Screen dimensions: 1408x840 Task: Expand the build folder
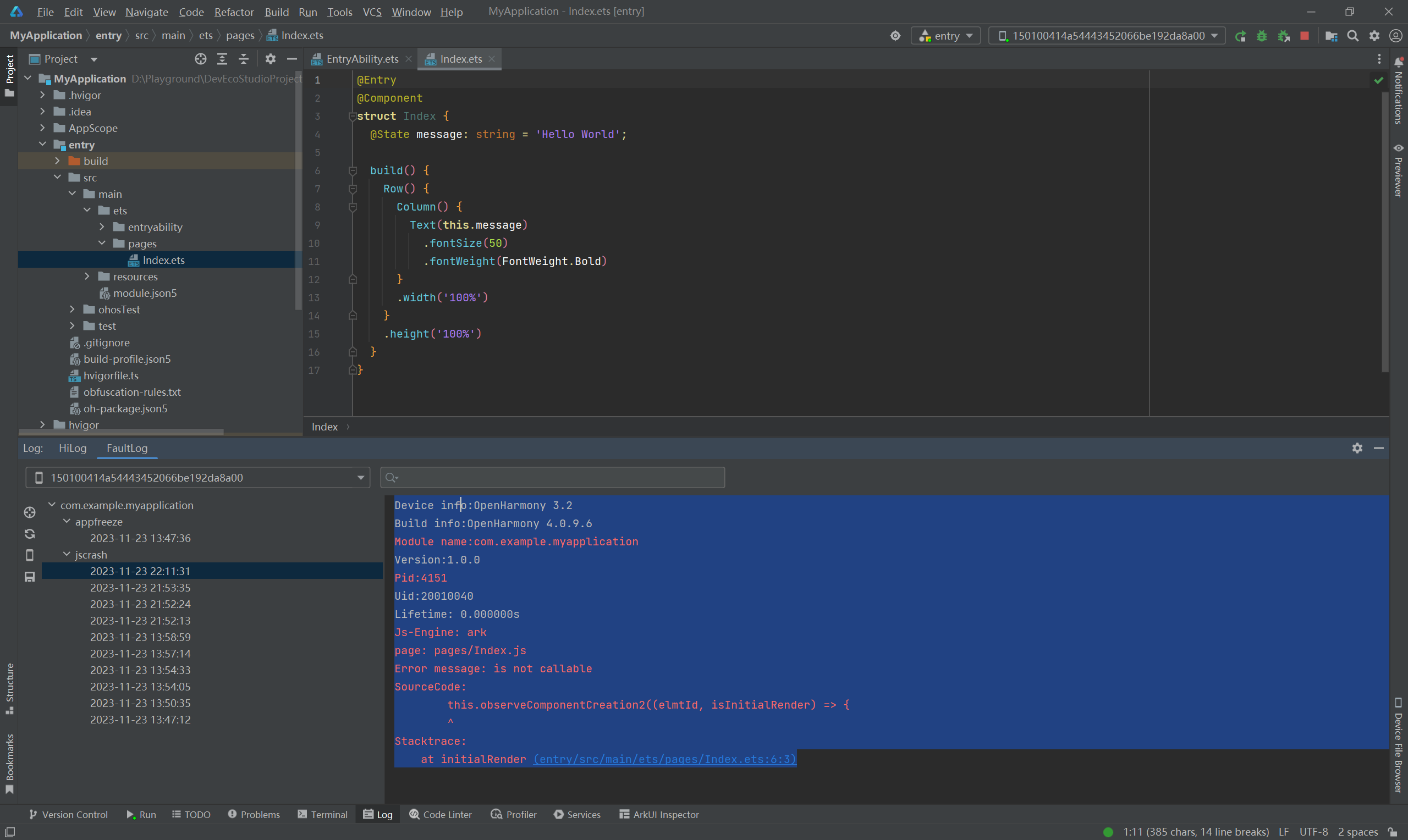tap(57, 161)
